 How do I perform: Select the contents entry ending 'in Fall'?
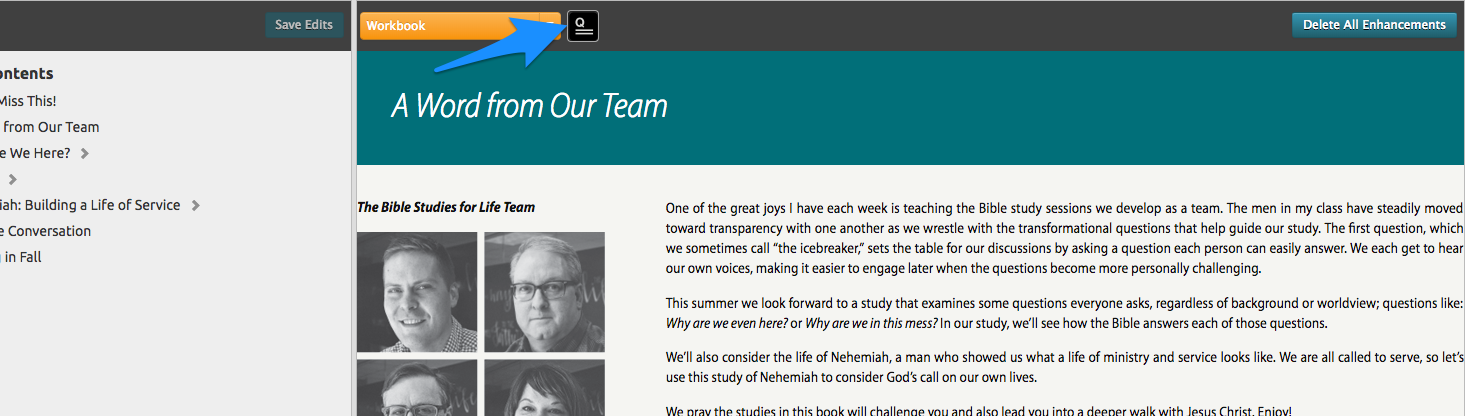click(21, 257)
